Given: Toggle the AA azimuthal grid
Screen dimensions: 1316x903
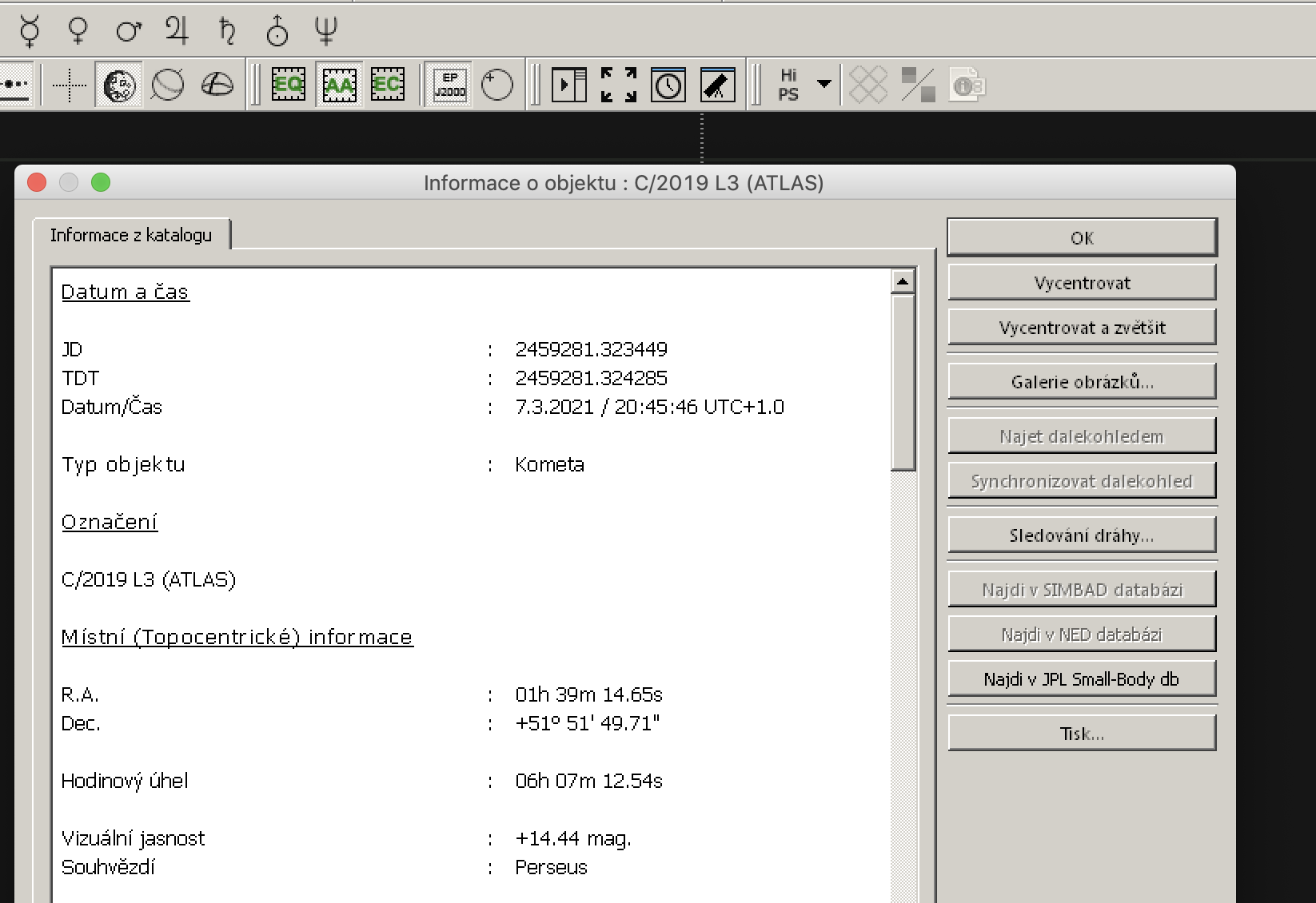Looking at the screenshot, I should tap(339, 85).
